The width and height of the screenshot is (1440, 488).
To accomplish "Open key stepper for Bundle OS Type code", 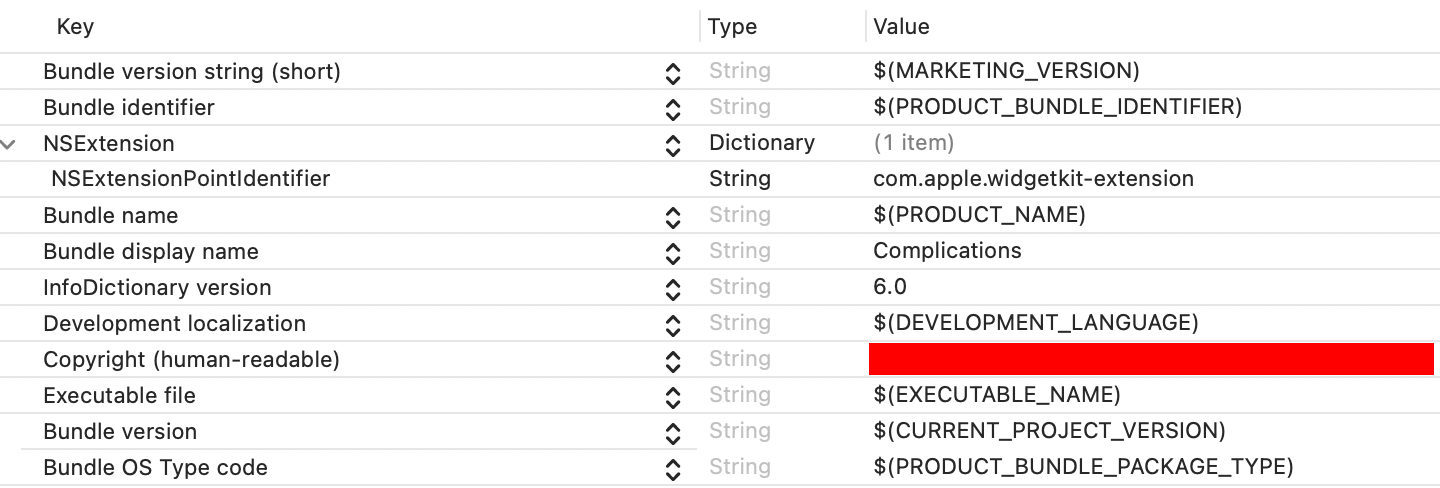I will click(x=673, y=468).
